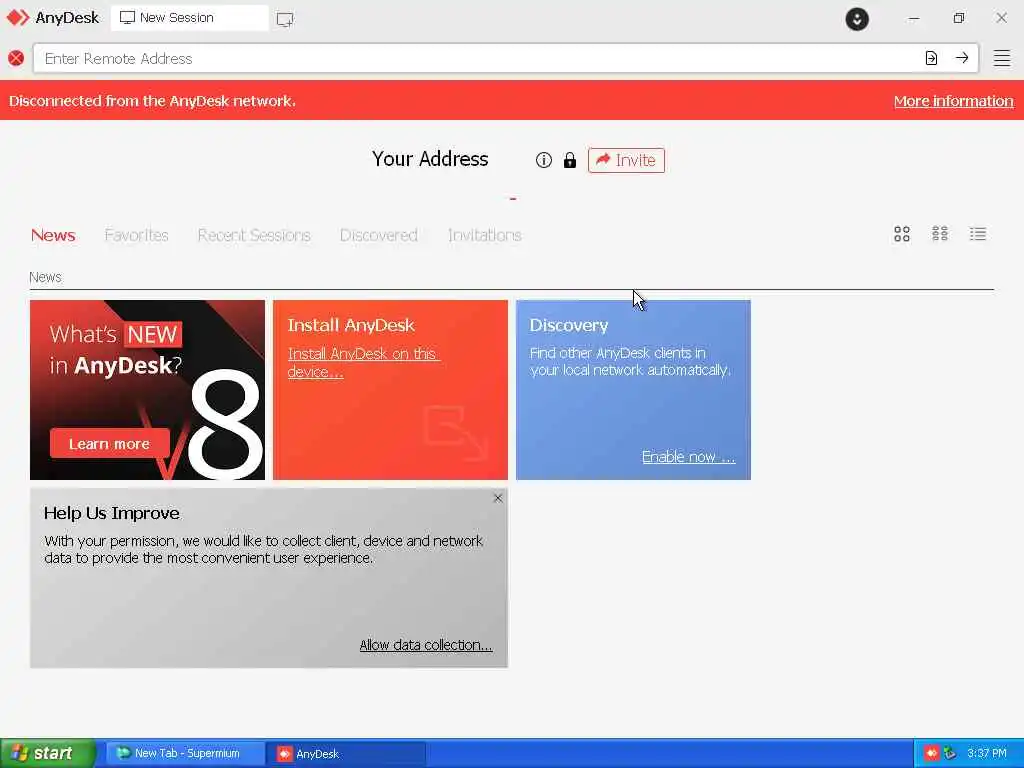Click the second system tray icon
This screenshot has width=1024, height=768.
click(x=950, y=753)
